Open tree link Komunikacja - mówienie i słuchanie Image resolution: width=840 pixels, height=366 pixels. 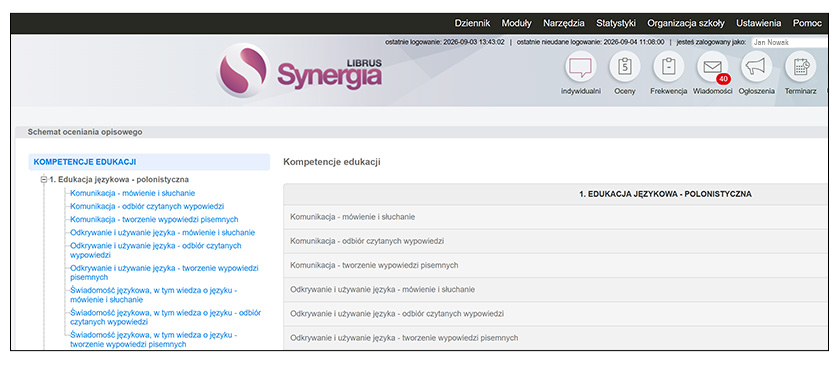(132, 193)
